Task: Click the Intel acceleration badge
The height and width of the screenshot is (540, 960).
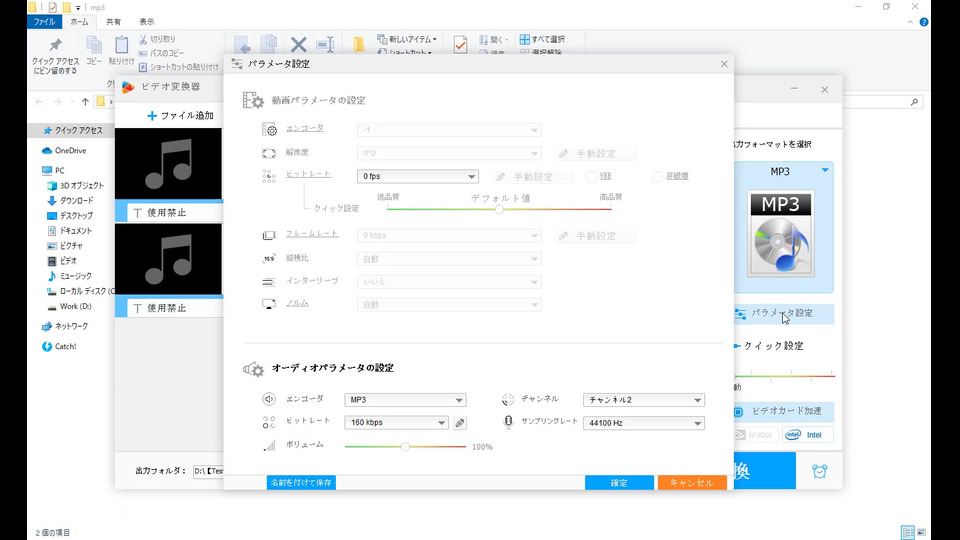Action: click(x=806, y=435)
